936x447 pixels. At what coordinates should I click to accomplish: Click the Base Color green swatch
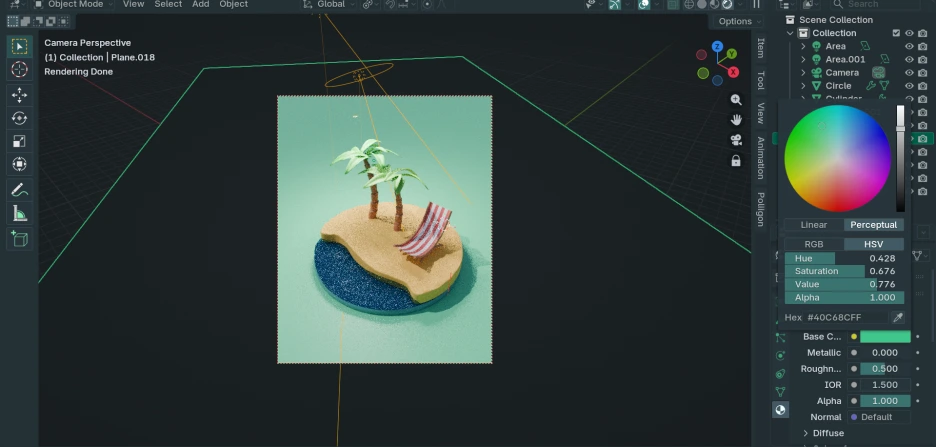pos(885,337)
